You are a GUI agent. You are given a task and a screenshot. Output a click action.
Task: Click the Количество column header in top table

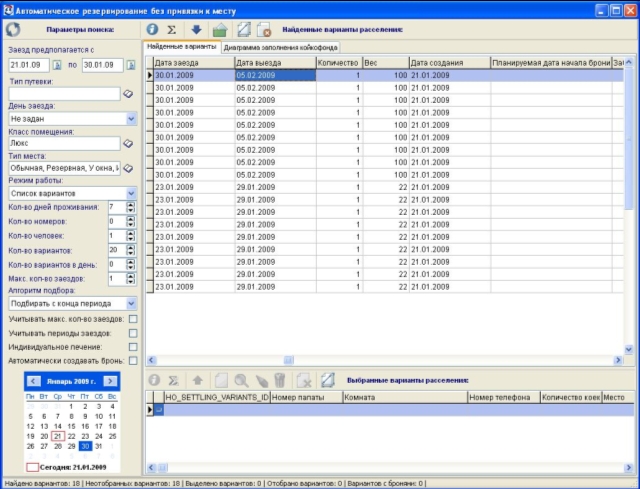click(x=340, y=63)
